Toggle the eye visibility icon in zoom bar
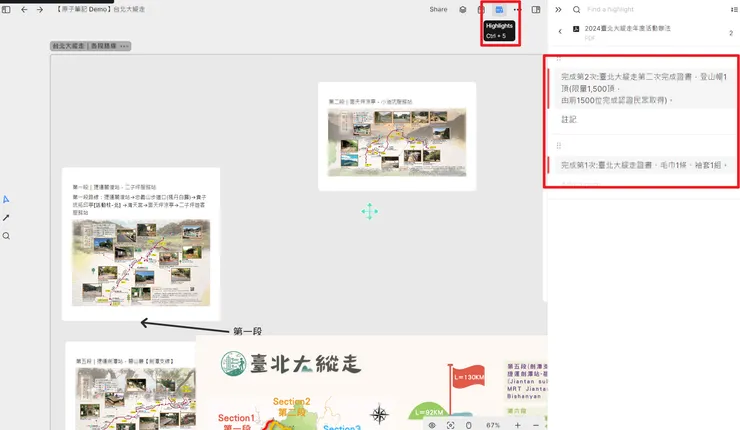The image size is (740, 430). (x=432, y=425)
